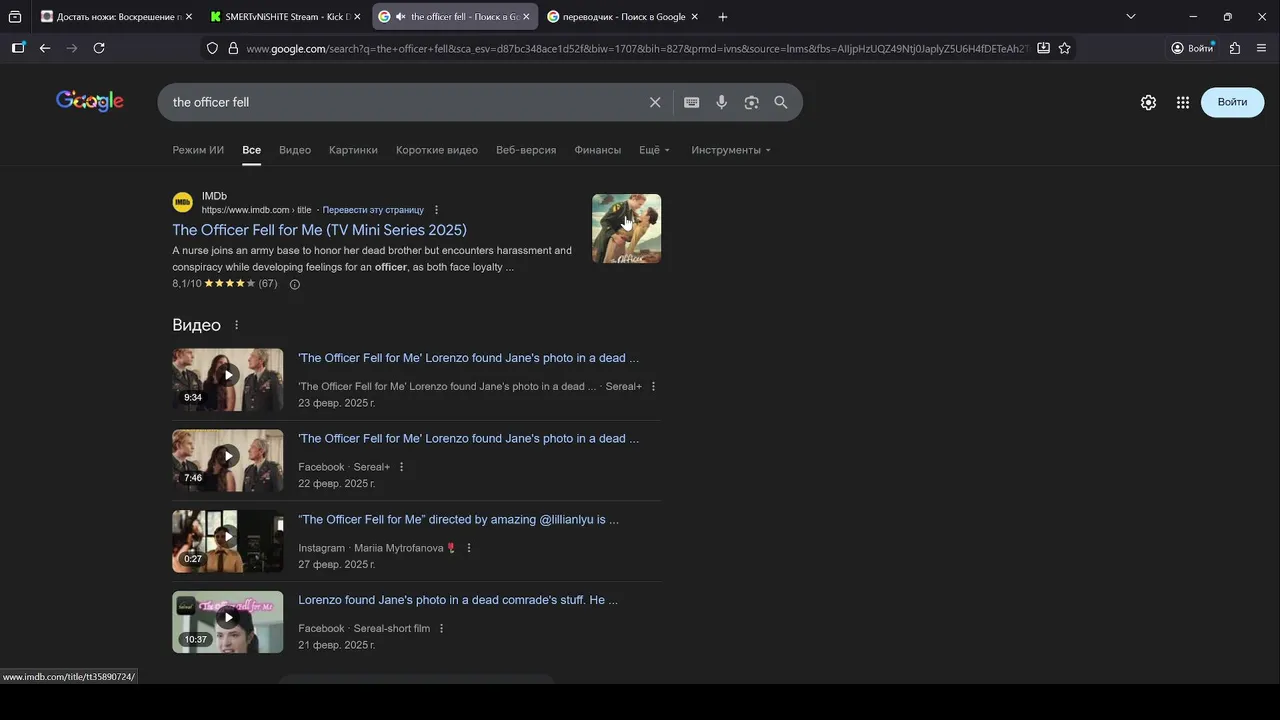Open options for Mariia Mytrofanova video
Viewport: 1280px width, 720px height.
(468, 548)
